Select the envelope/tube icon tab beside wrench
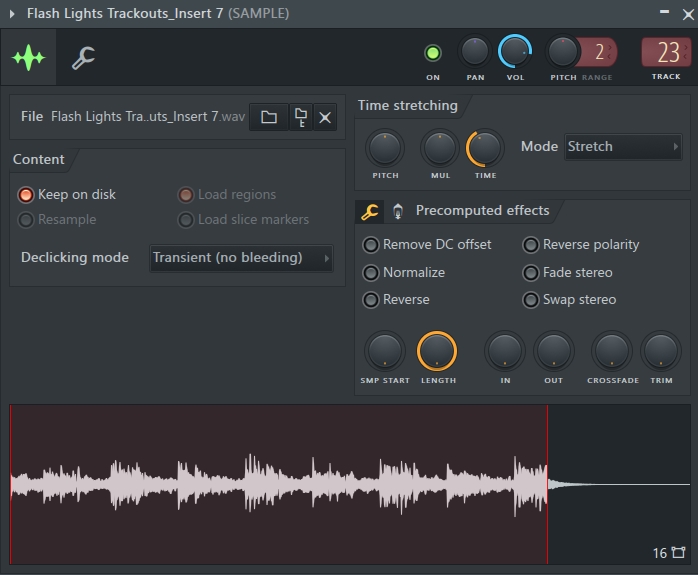Image resolution: width=698 pixels, height=575 pixels. coord(398,211)
